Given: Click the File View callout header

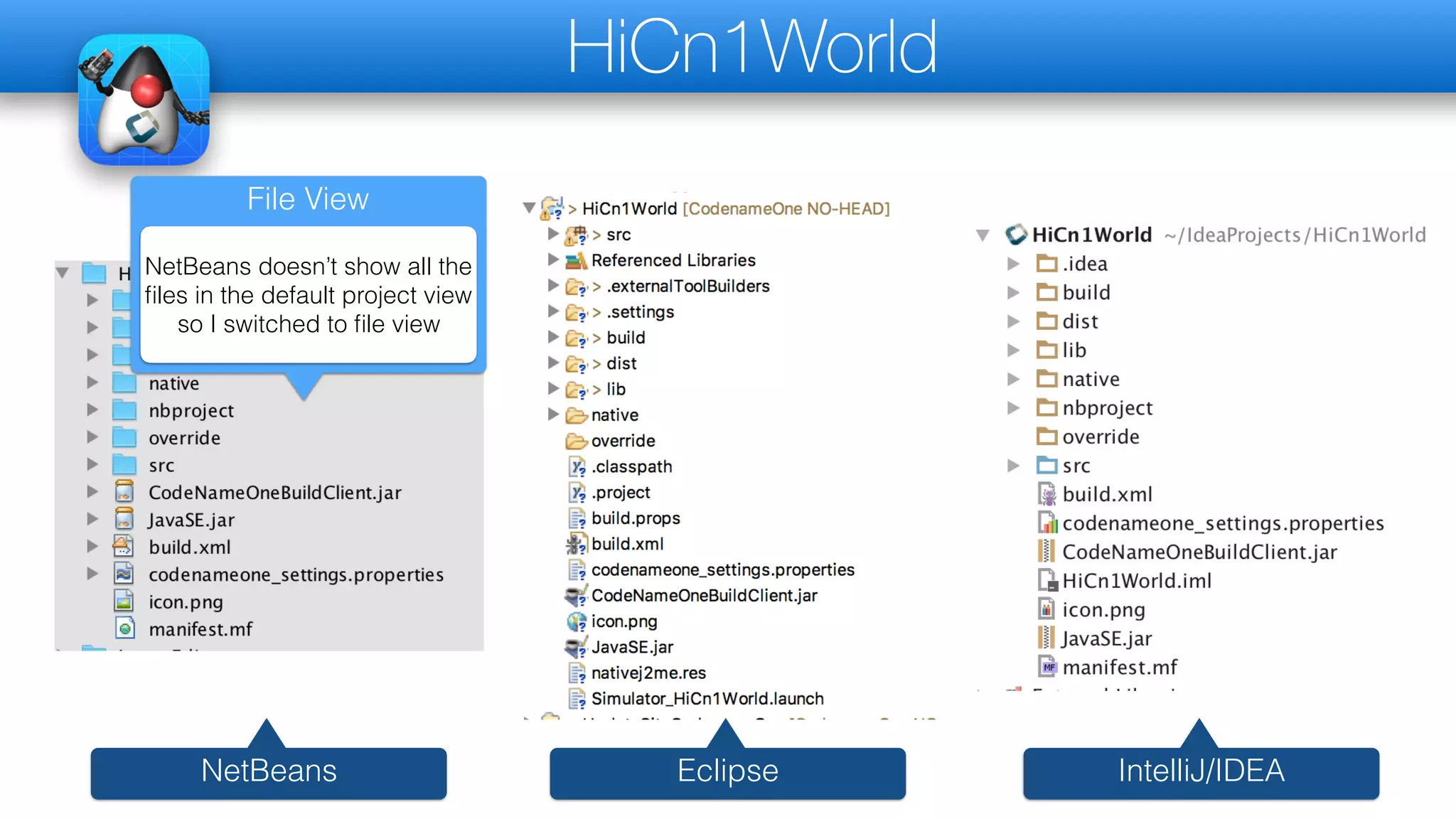Looking at the screenshot, I should click(x=308, y=199).
